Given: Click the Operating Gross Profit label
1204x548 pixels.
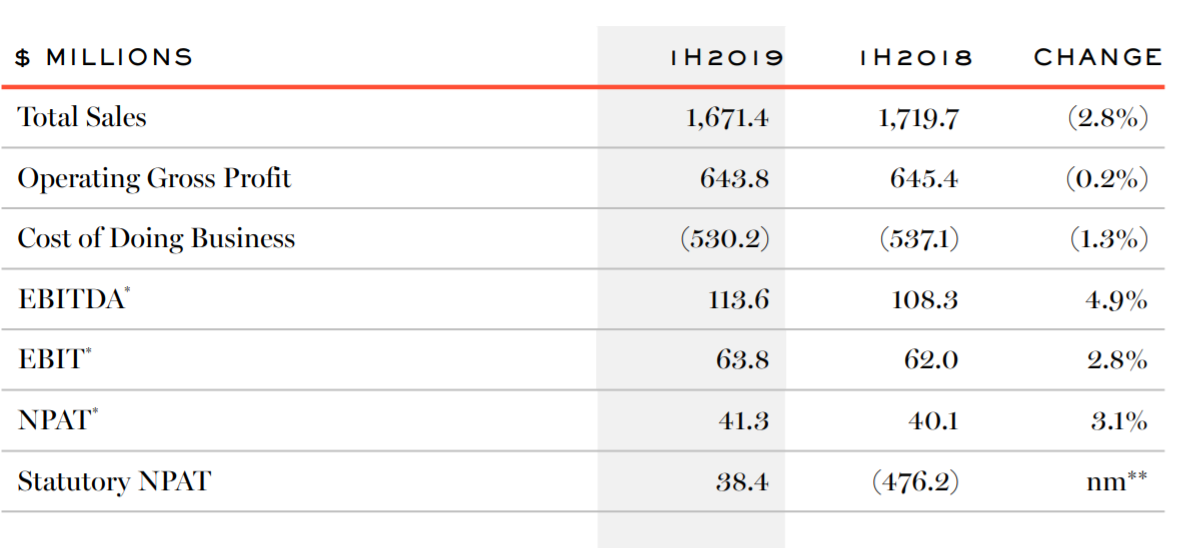Looking at the screenshot, I should coord(154,178).
